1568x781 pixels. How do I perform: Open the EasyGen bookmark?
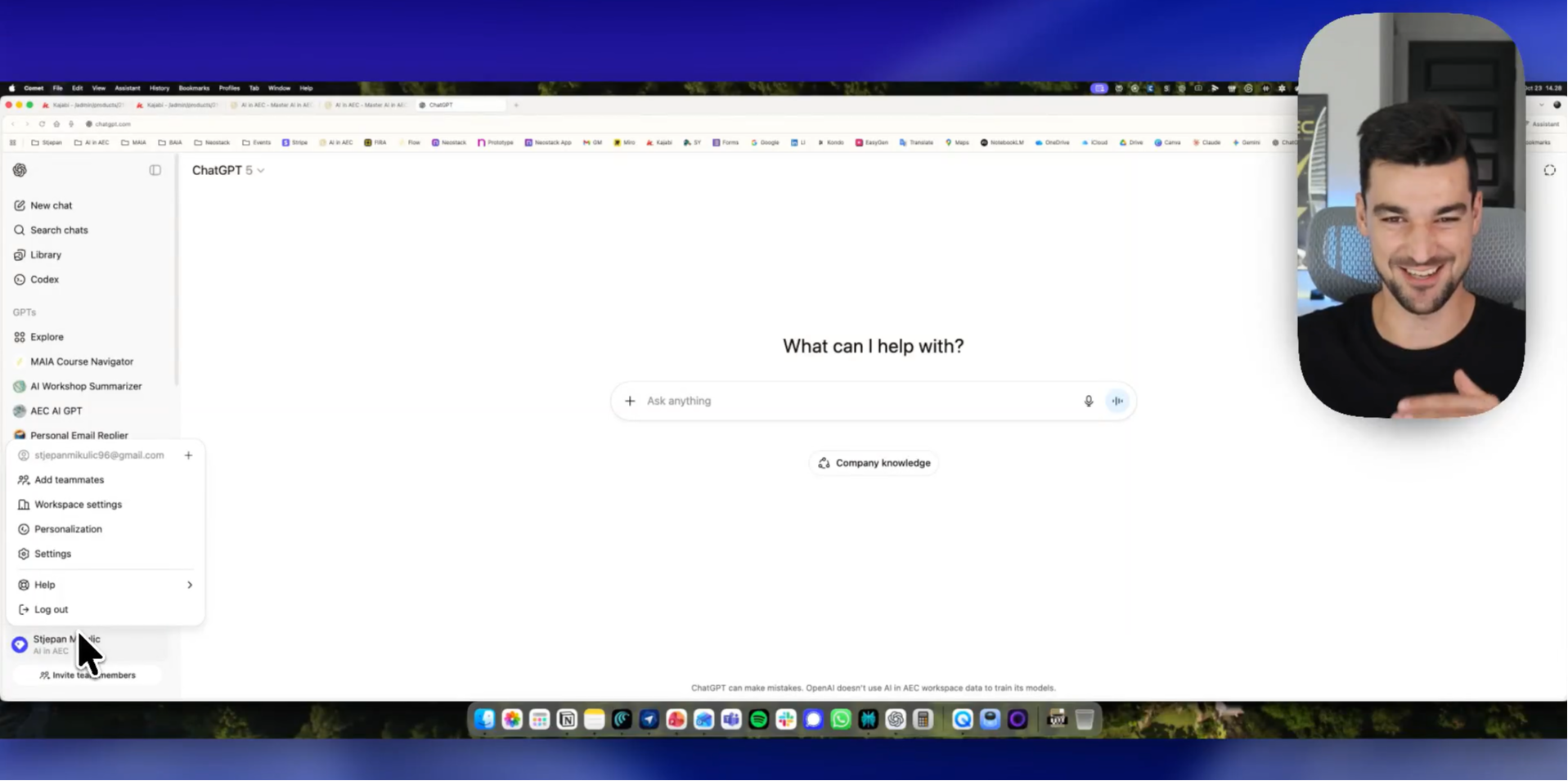coord(872,142)
